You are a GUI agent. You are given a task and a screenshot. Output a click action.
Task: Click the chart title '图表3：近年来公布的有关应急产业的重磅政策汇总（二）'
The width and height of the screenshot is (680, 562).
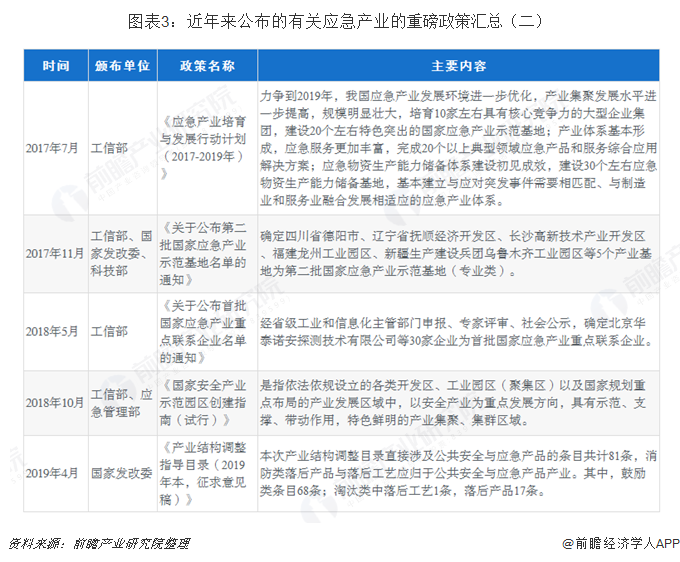tap(335, 21)
